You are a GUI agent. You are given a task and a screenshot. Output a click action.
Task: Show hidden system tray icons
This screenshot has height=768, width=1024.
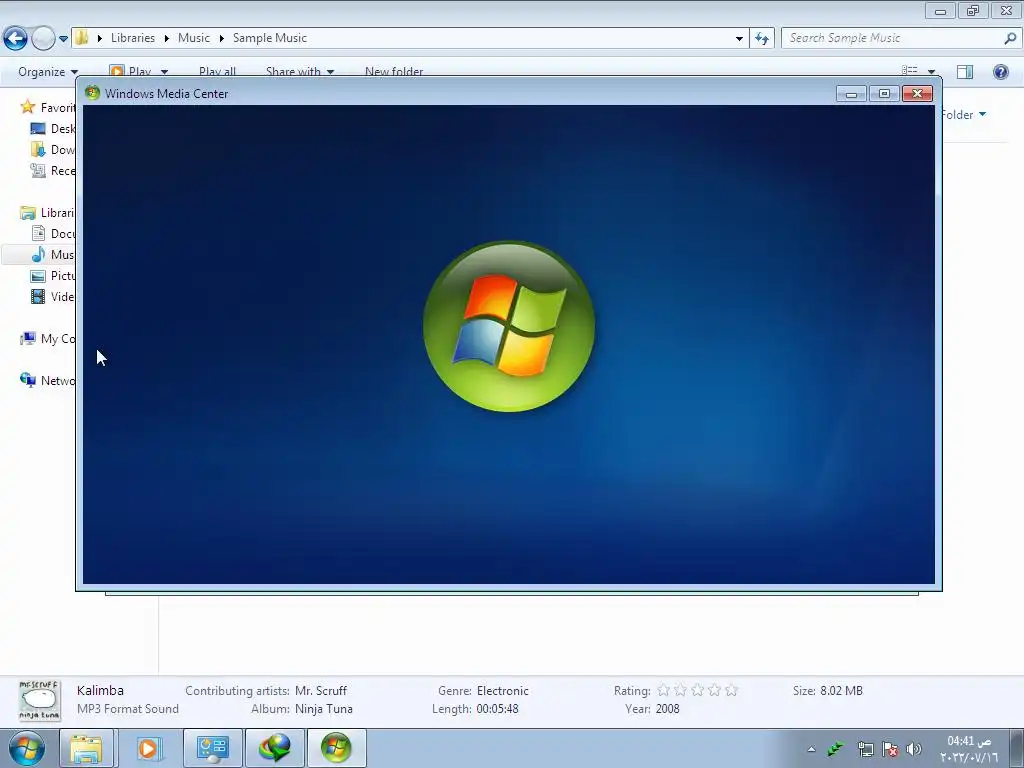tap(811, 749)
